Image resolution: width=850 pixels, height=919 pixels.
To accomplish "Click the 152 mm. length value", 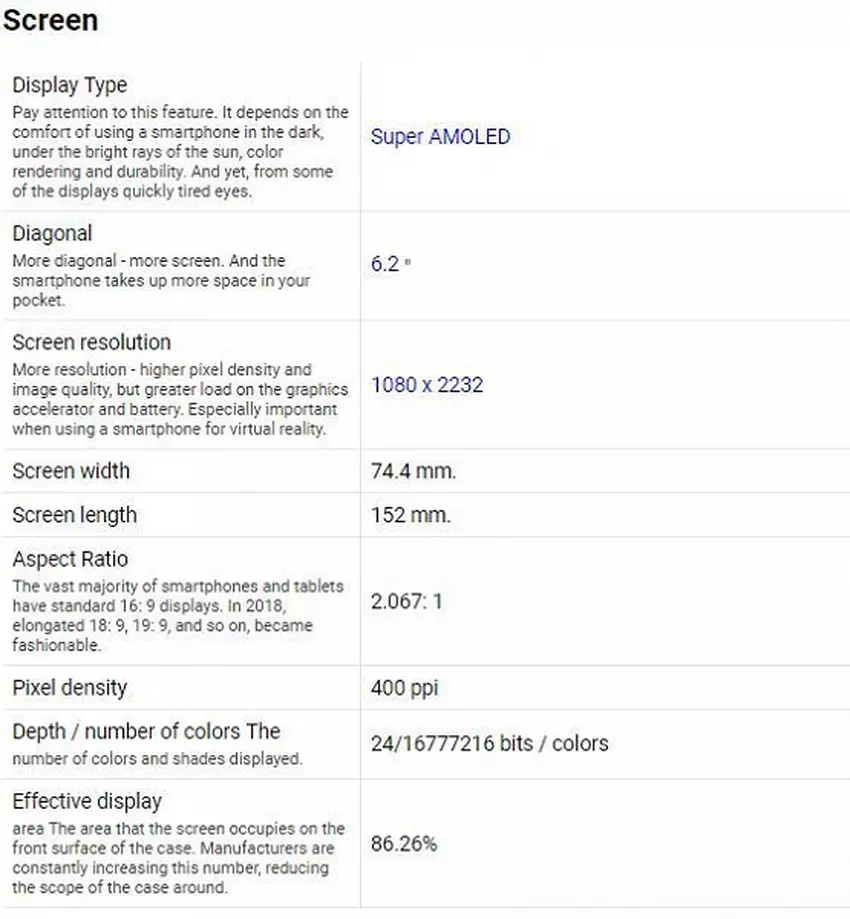I will (x=410, y=515).
